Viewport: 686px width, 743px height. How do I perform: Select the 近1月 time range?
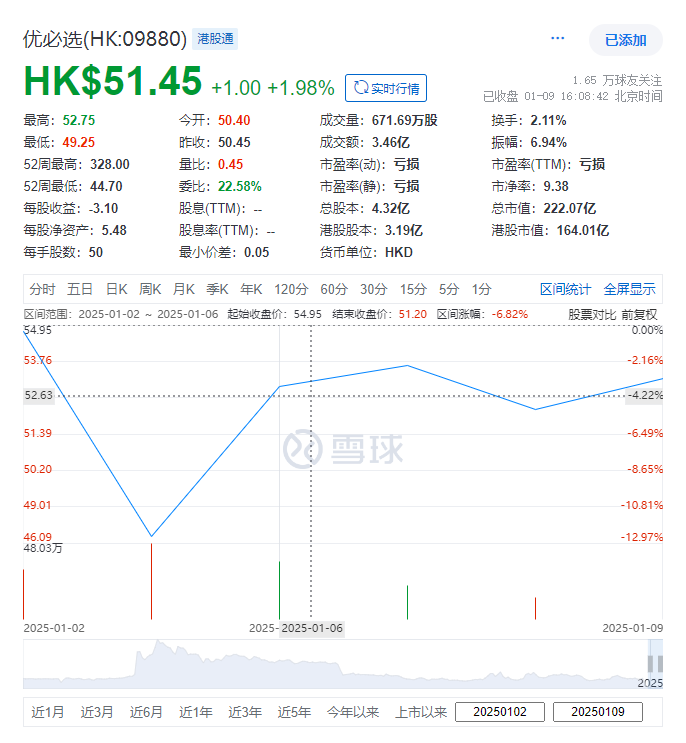[x=47, y=712]
